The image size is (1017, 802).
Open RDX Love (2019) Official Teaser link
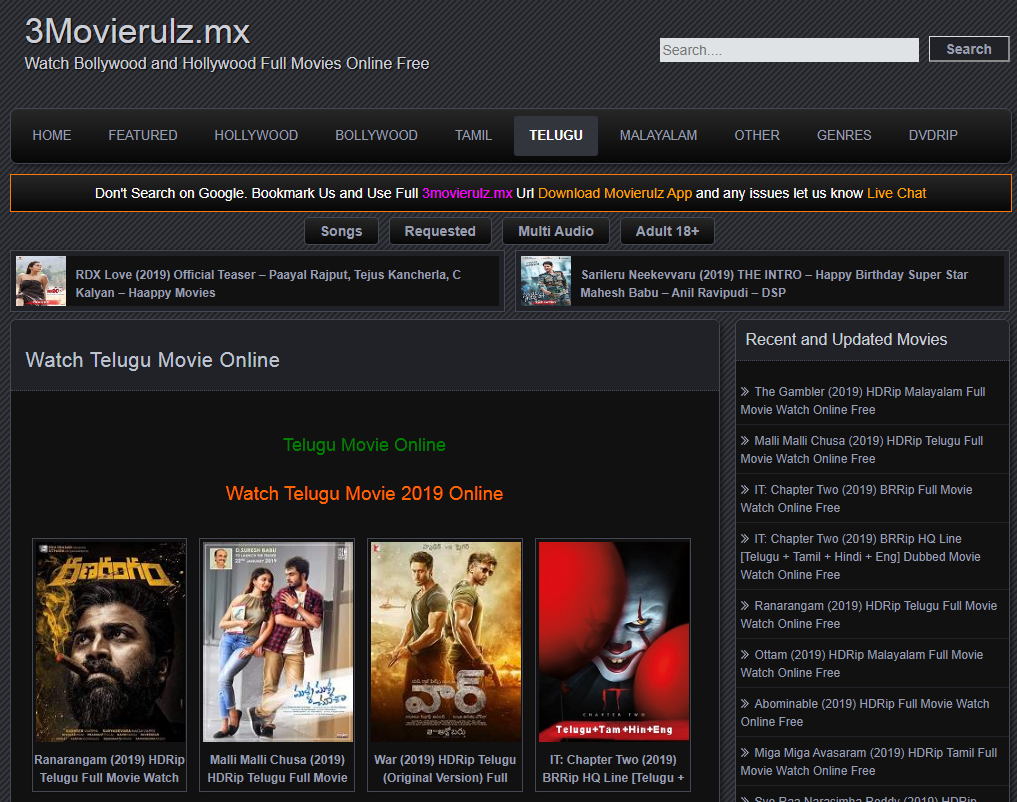click(x=268, y=283)
